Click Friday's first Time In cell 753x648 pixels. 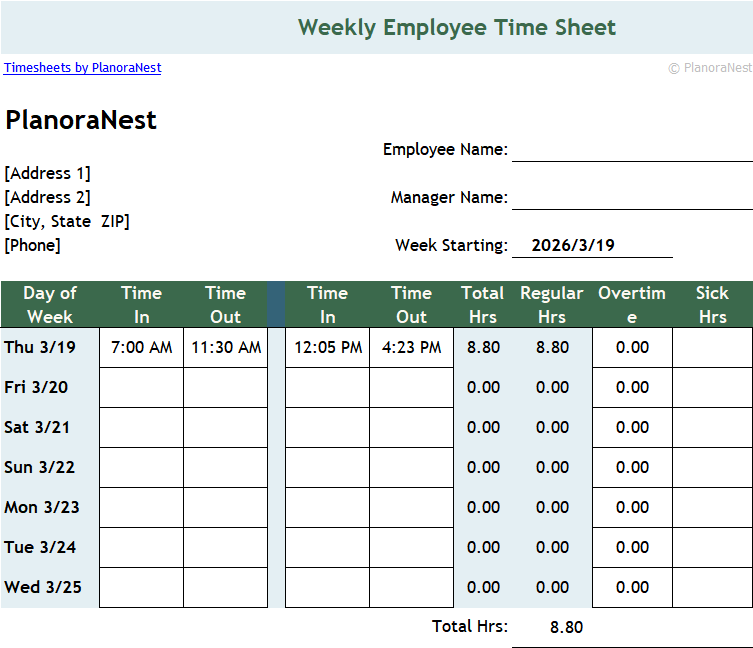pos(142,388)
